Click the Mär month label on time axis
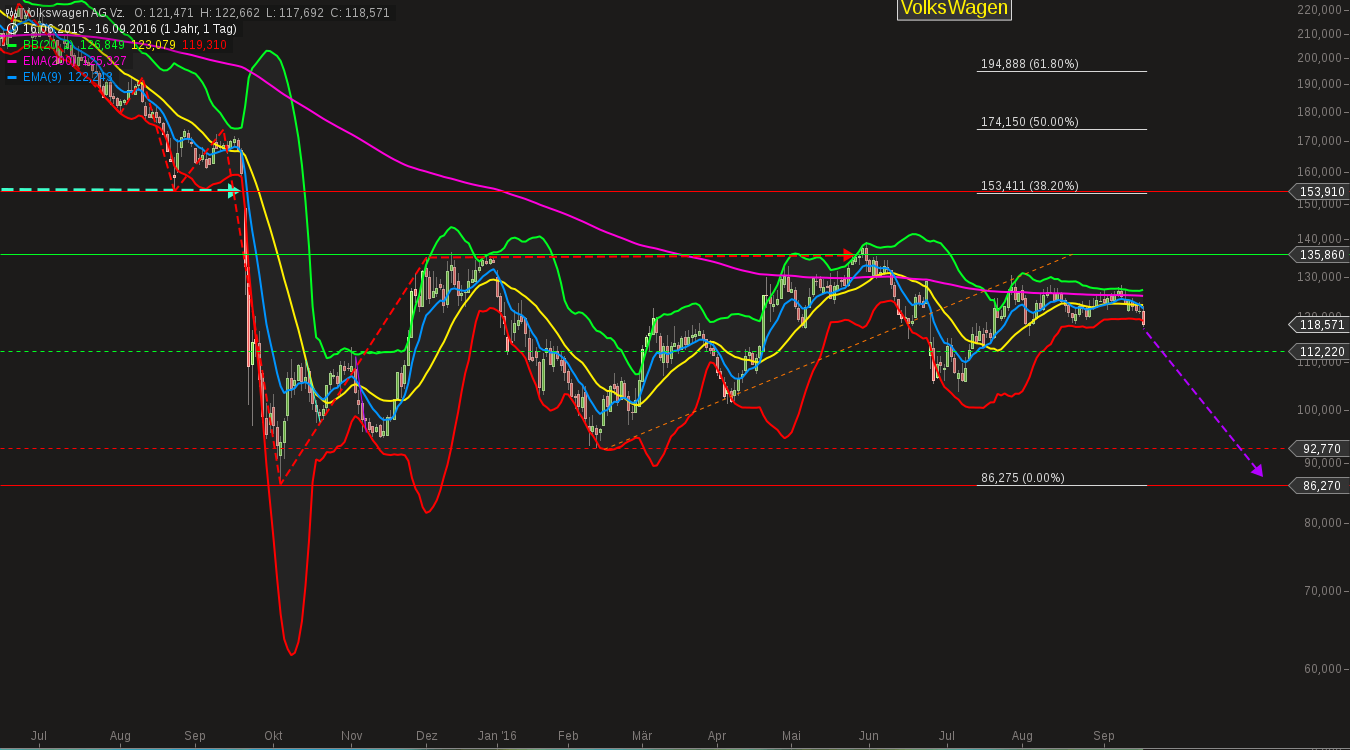1350x750 pixels. 642,736
